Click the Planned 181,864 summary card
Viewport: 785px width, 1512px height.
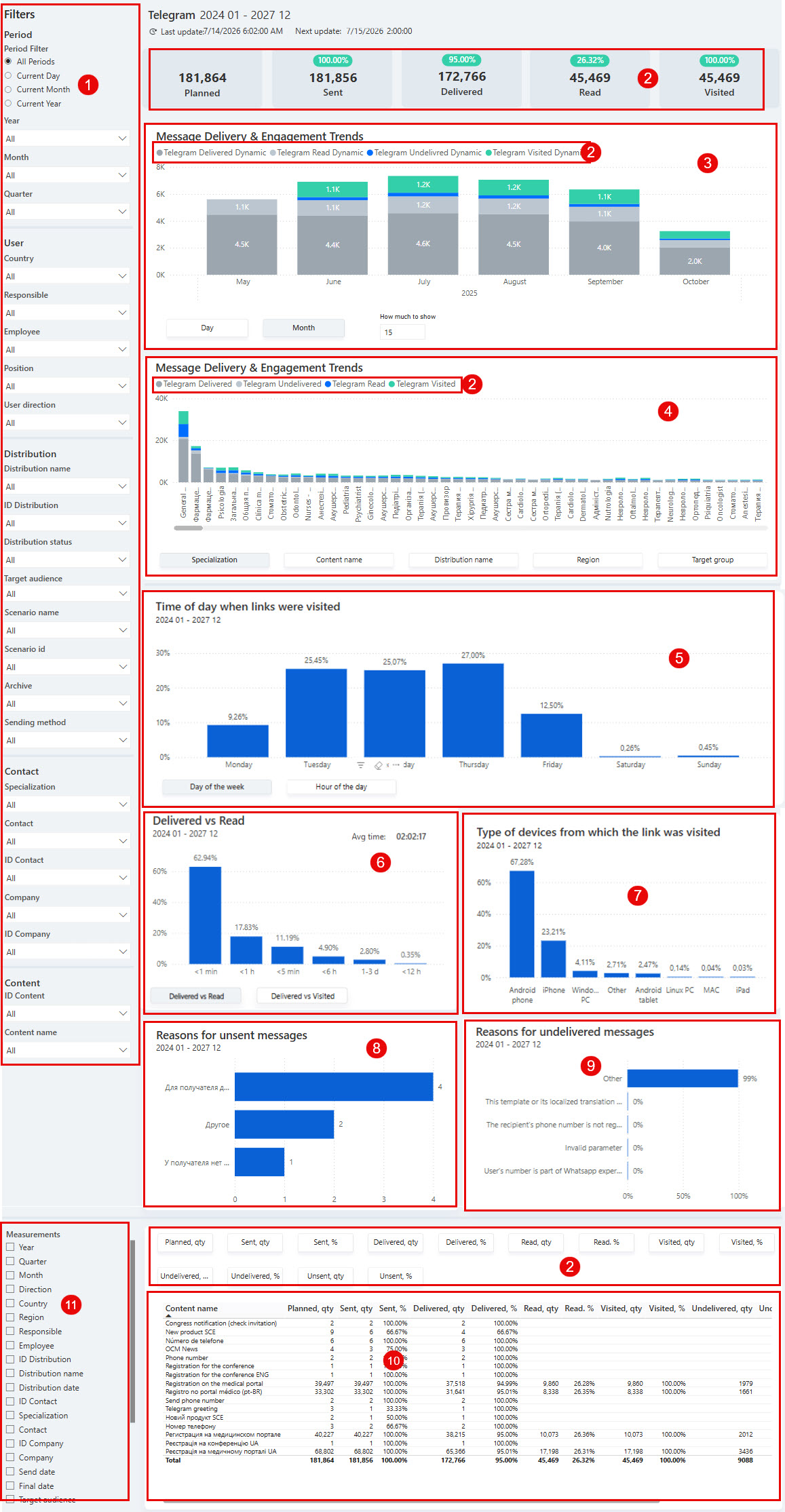pos(205,79)
